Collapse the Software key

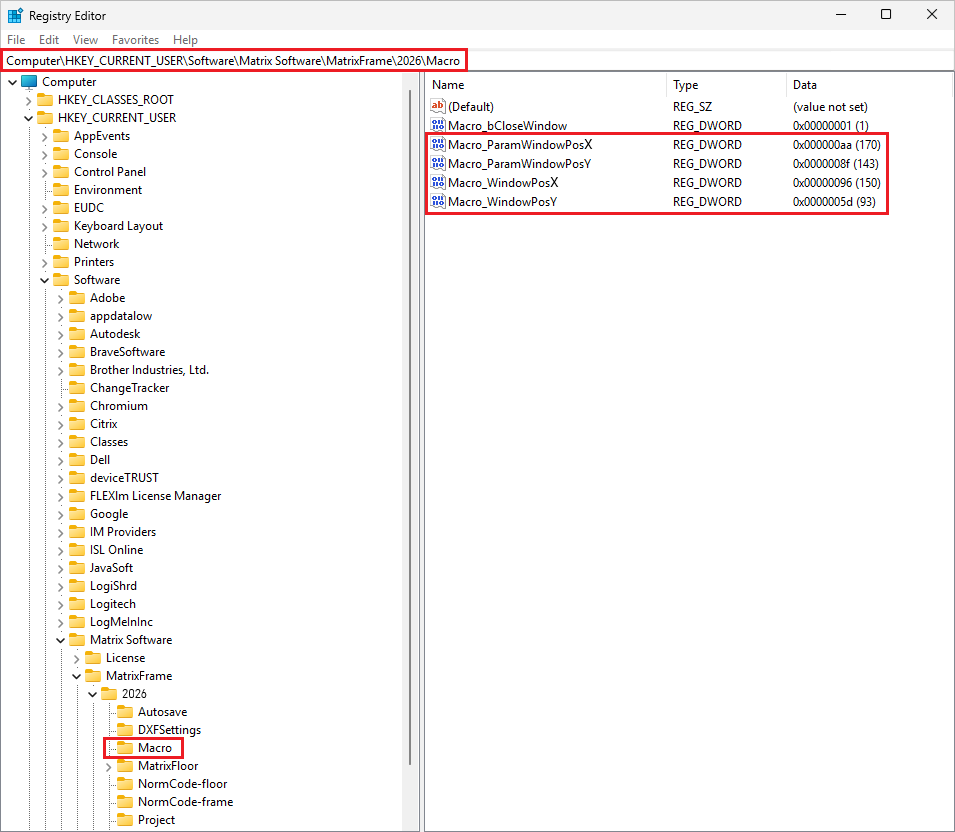pyautogui.click(x=44, y=280)
